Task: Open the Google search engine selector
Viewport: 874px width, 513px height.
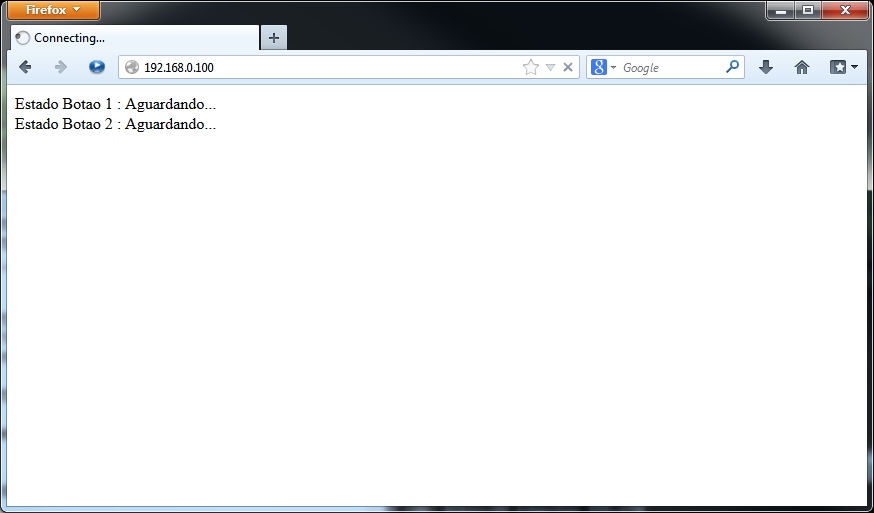Action: [603, 67]
